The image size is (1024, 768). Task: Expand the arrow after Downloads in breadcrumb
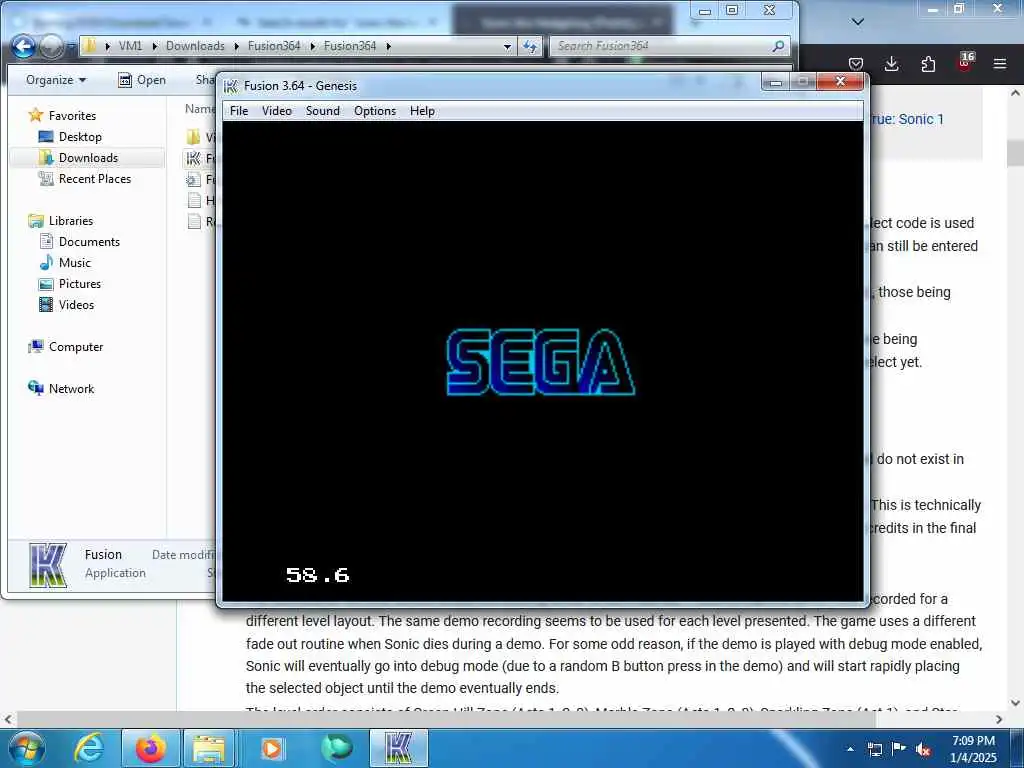(236, 46)
